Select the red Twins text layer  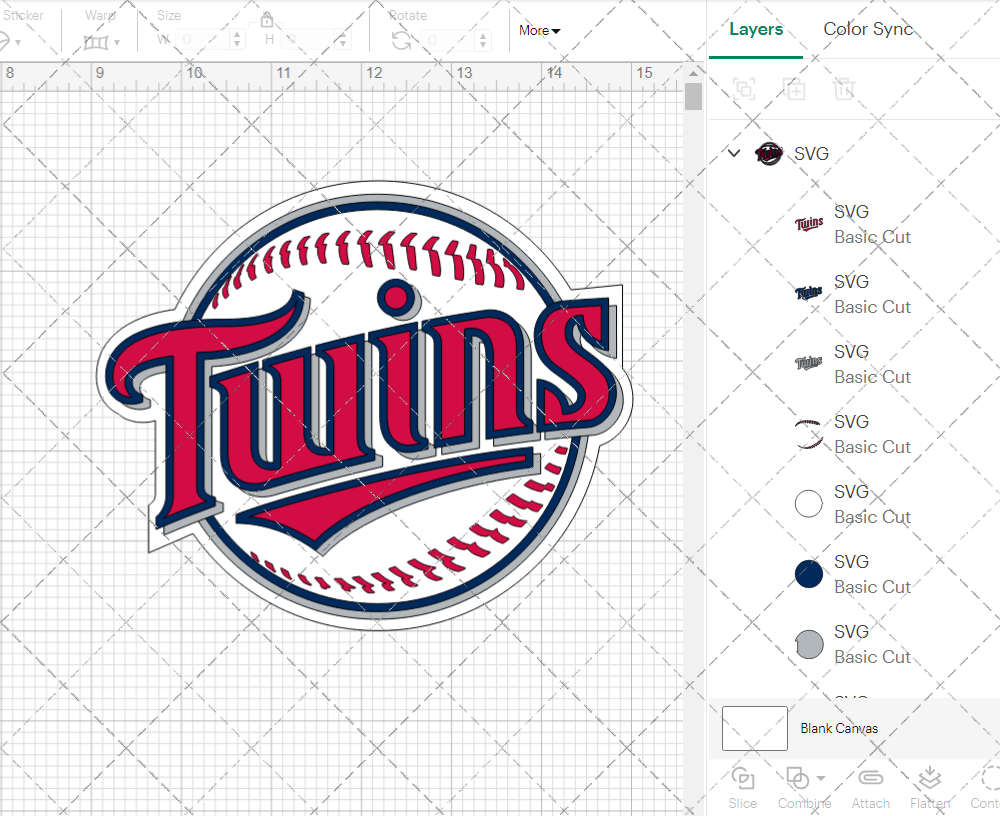(x=853, y=224)
